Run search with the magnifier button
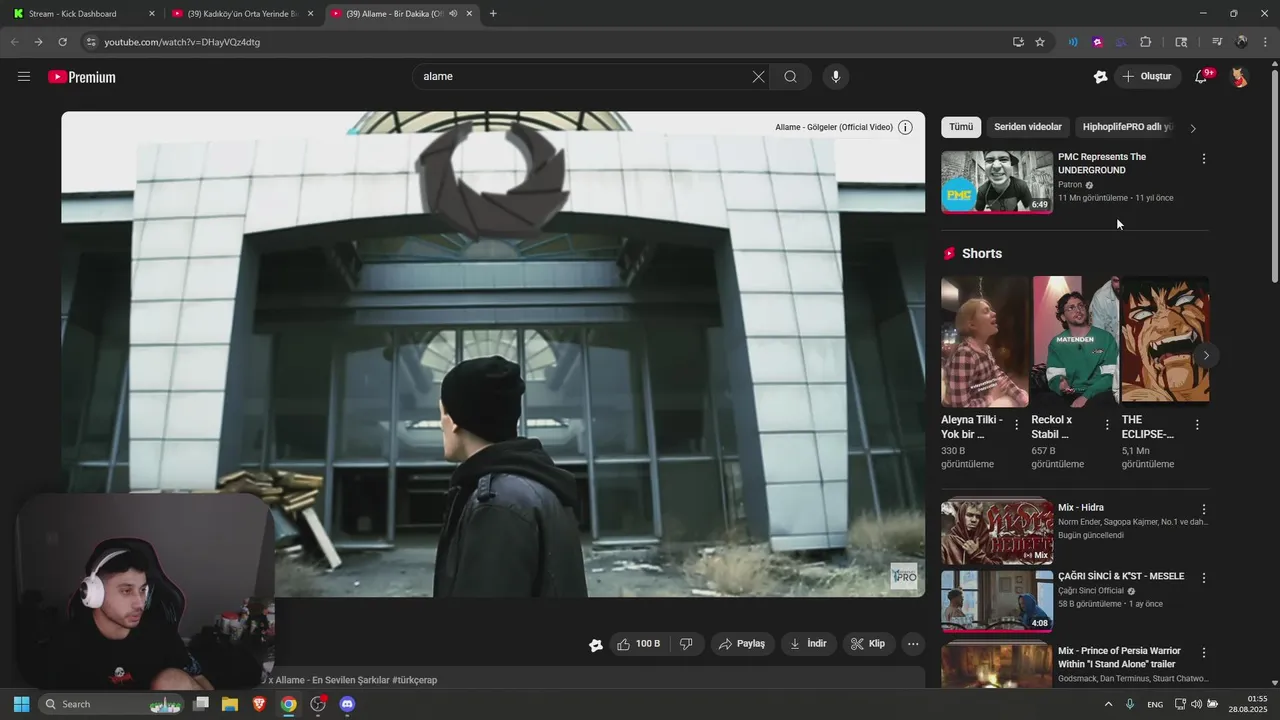This screenshot has height=720, width=1280. coord(790,76)
